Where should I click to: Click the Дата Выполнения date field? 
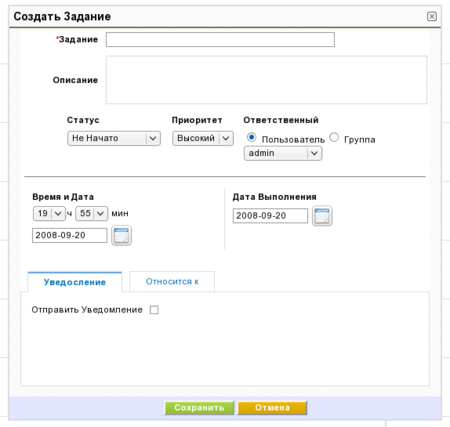click(x=270, y=216)
